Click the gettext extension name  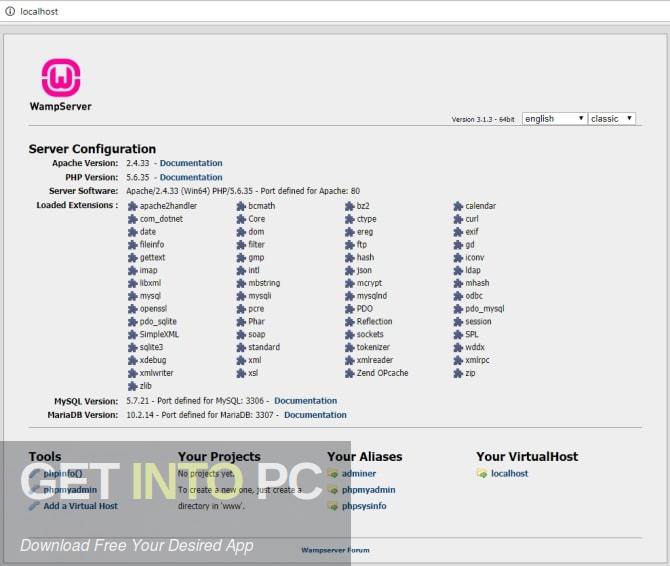point(152,258)
